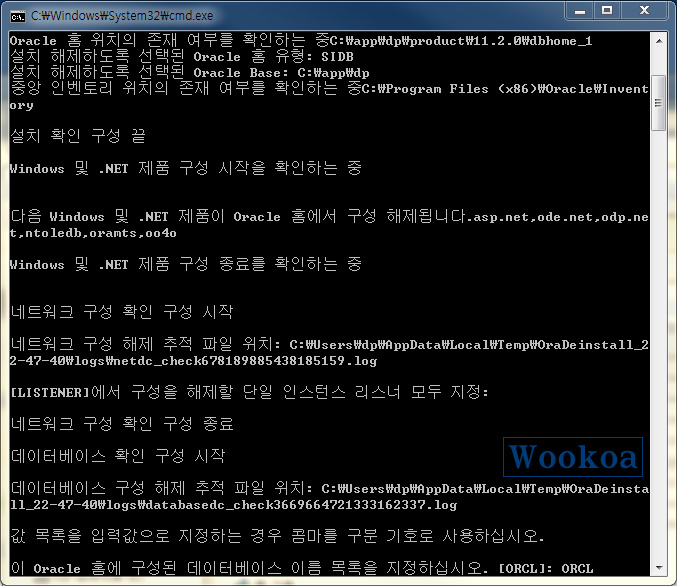Click 'Windows 및 .NET 제품 구성 시작을 확인하는 중'
Screen dimensions: 677x586
pos(186,168)
